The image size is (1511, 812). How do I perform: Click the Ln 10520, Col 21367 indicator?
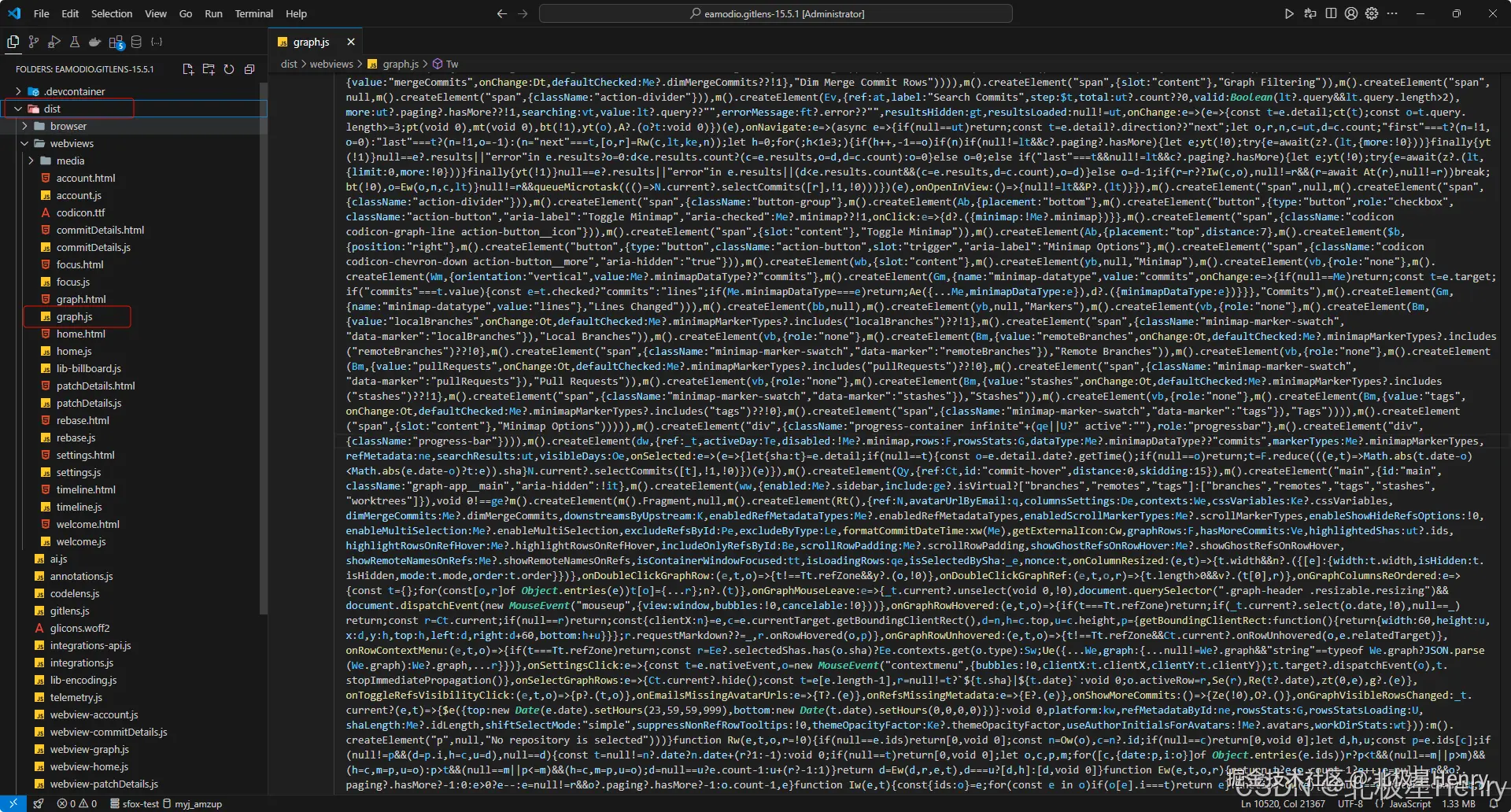click(x=1283, y=803)
